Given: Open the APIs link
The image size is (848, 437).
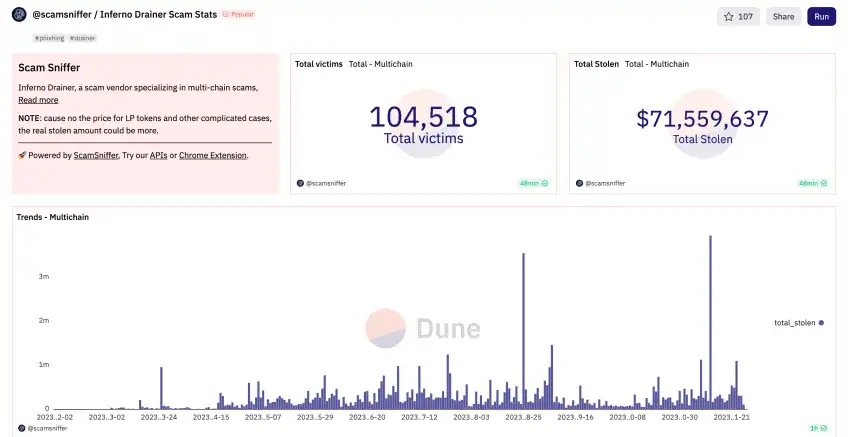Looking at the screenshot, I should 158,155.
